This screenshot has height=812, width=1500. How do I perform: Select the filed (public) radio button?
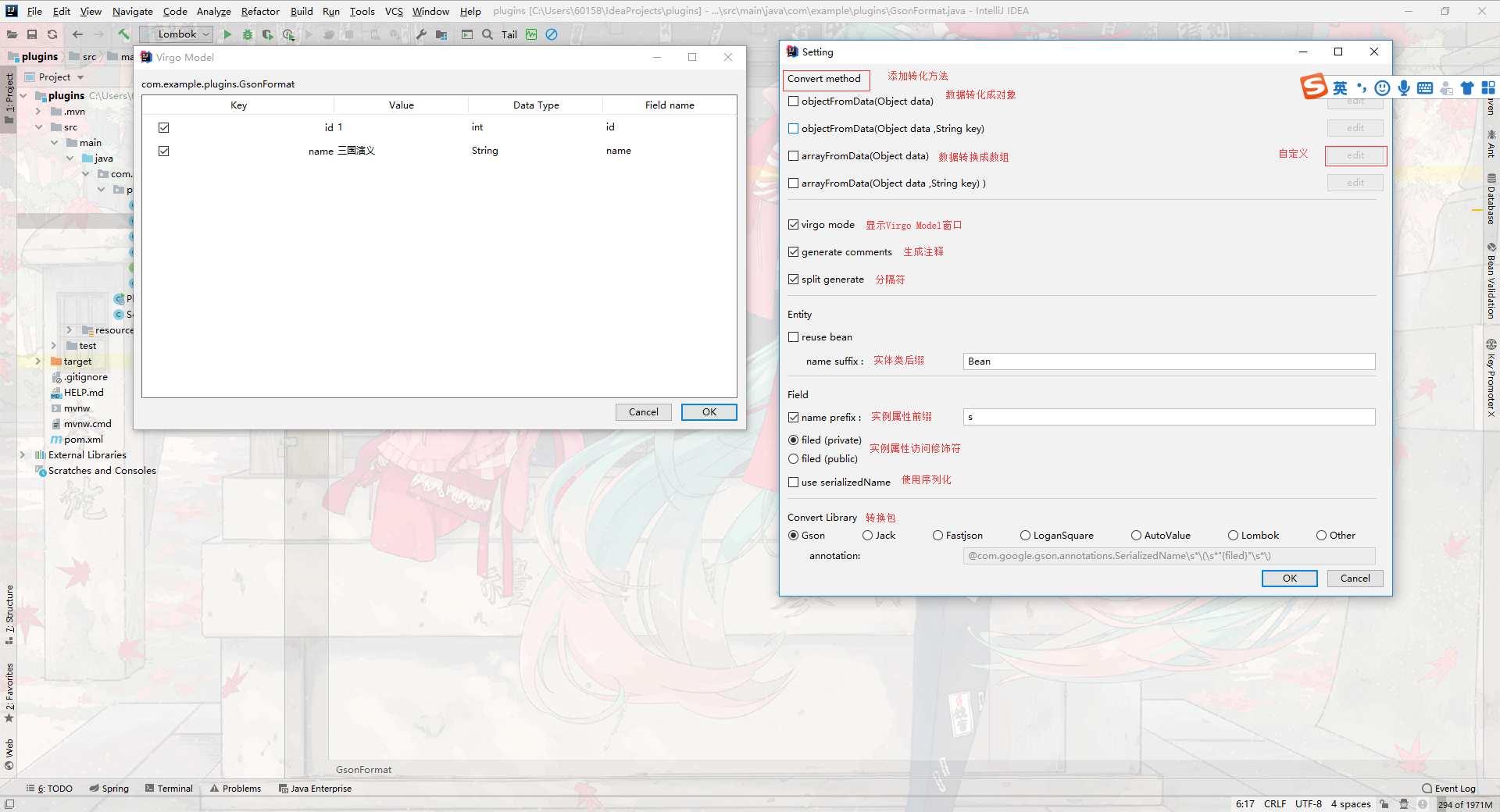[793, 459]
